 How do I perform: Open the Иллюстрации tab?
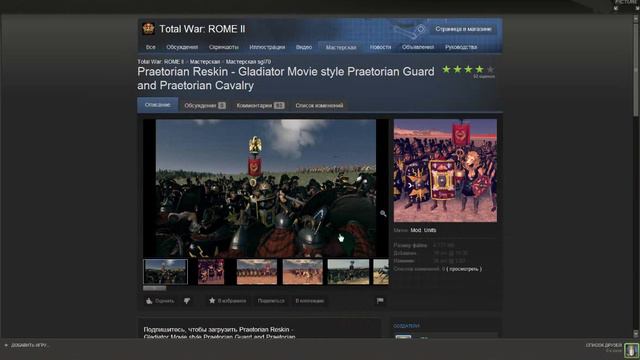pos(267,47)
